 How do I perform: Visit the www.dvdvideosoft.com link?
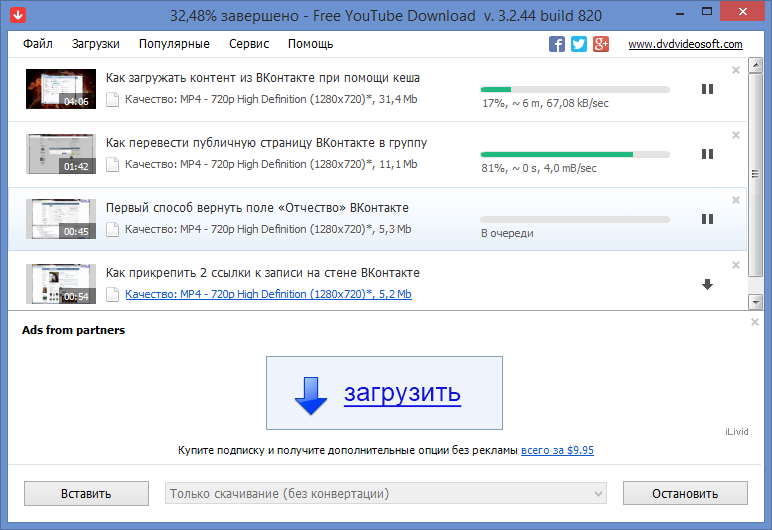coord(685,44)
